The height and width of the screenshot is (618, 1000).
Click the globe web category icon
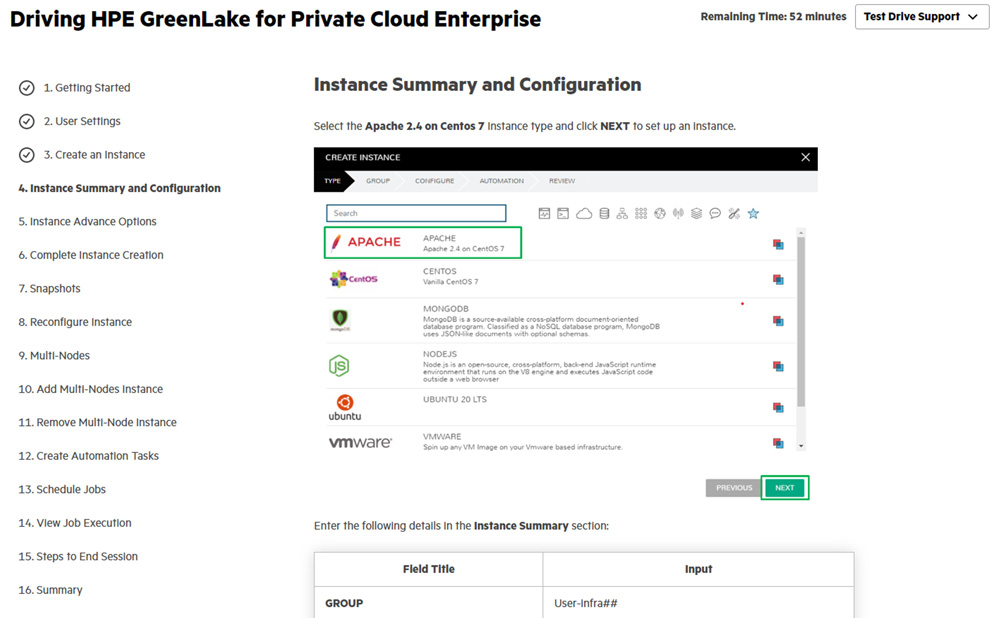pos(660,214)
